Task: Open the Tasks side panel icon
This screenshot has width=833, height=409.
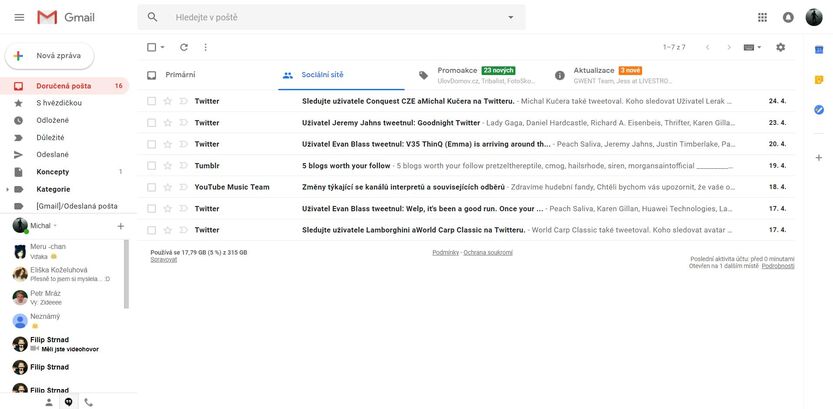Action: click(x=819, y=109)
